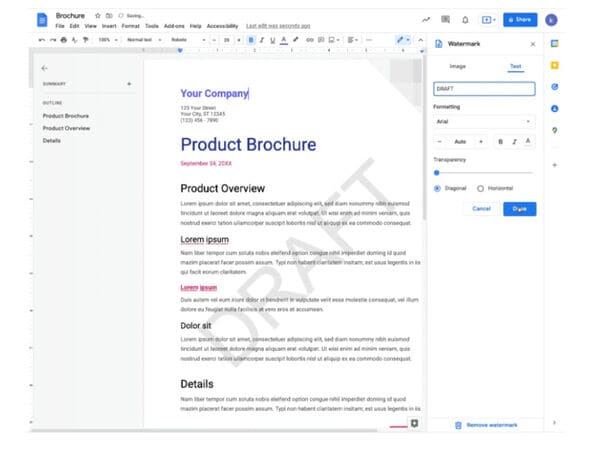Click the Undo icon in toolbar
Image resolution: width=600 pixels, height=455 pixels.
coord(42,40)
